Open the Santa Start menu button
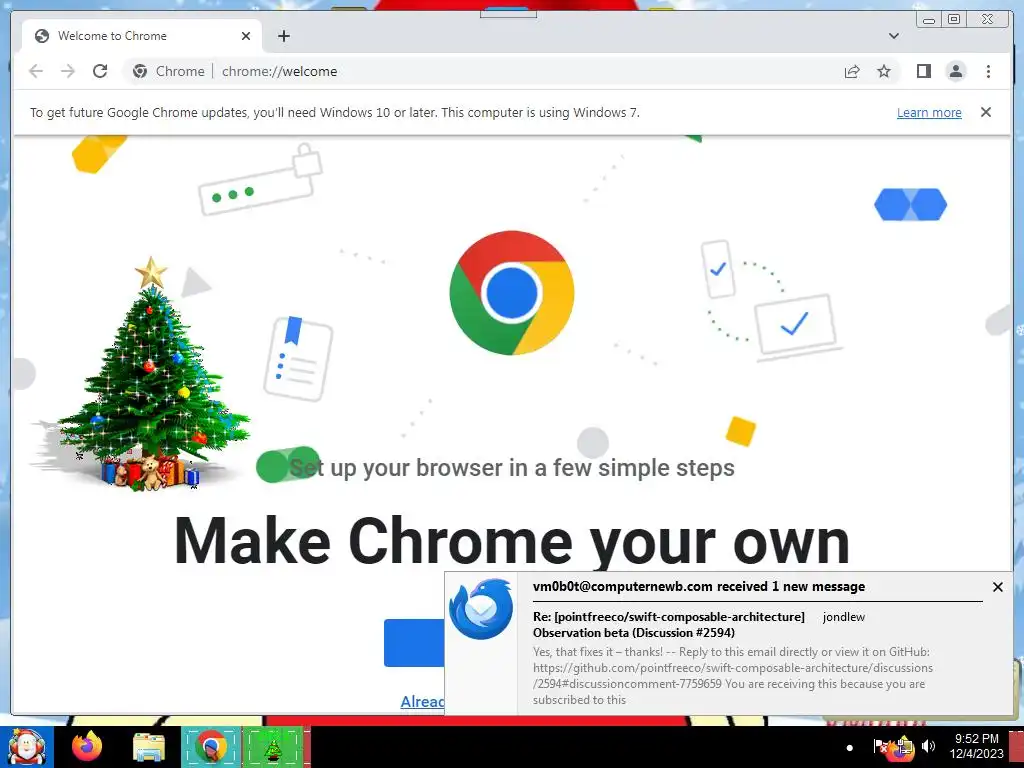This screenshot has width=1024, height=768. pos(26,747)
